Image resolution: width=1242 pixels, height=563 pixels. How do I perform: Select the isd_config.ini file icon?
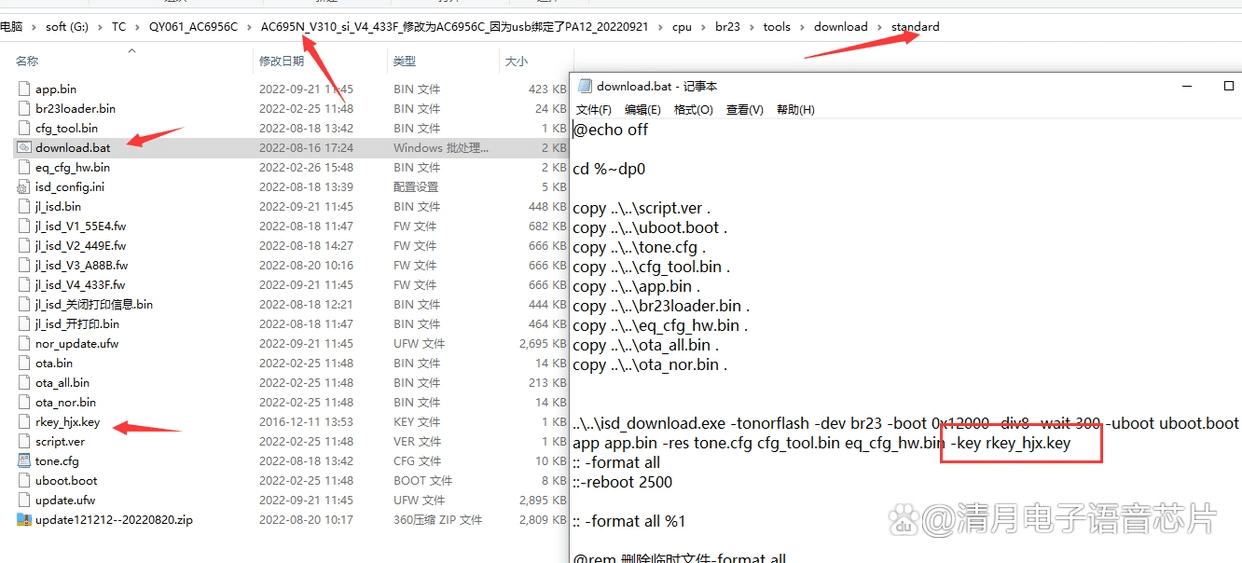point(25,187)
